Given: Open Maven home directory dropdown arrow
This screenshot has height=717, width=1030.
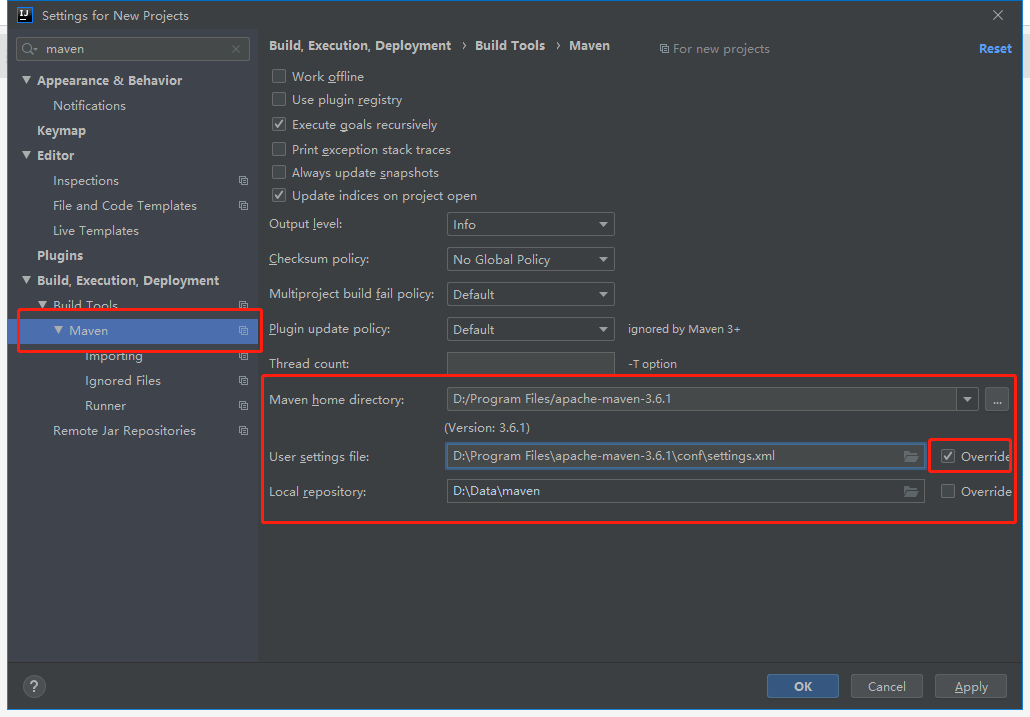Looking at the screenshot, I should pos(968,399).
